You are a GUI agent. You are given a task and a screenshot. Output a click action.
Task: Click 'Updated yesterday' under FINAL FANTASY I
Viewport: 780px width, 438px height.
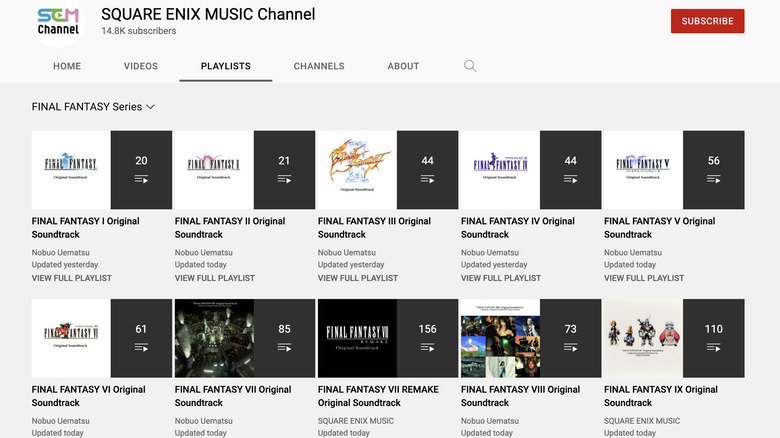[x=65, y=264]
